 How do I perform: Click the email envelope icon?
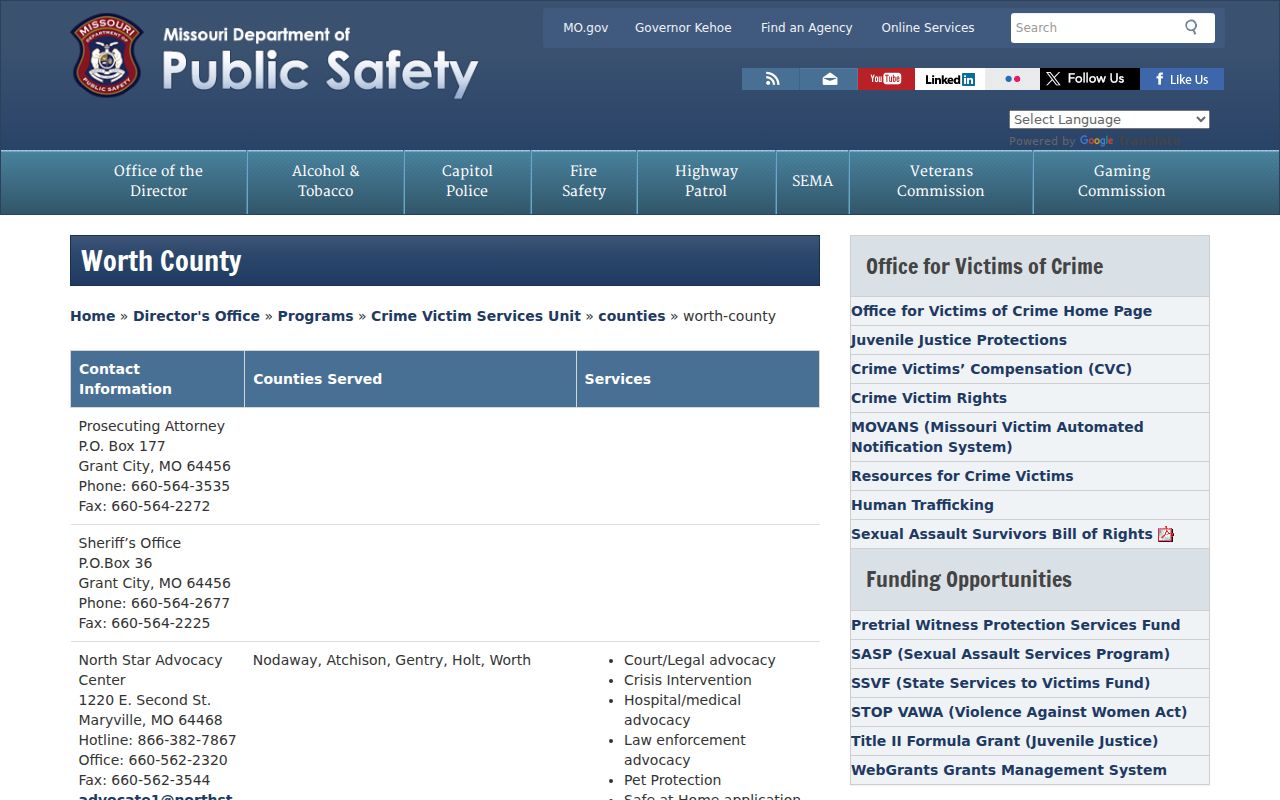(829, 79)
